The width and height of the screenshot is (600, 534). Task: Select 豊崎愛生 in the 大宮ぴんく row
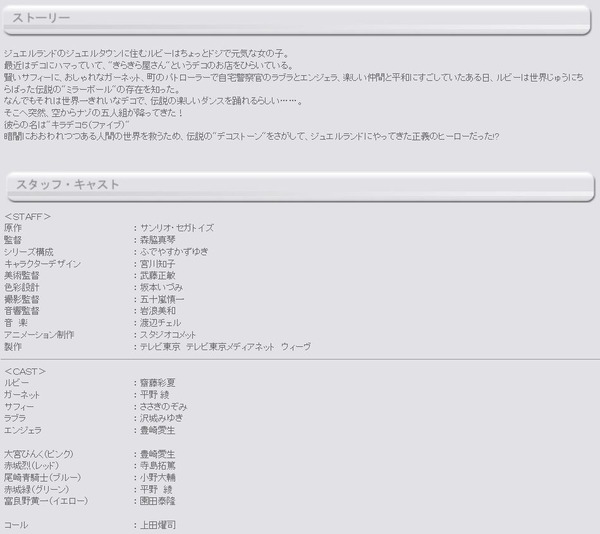point(158,454)
